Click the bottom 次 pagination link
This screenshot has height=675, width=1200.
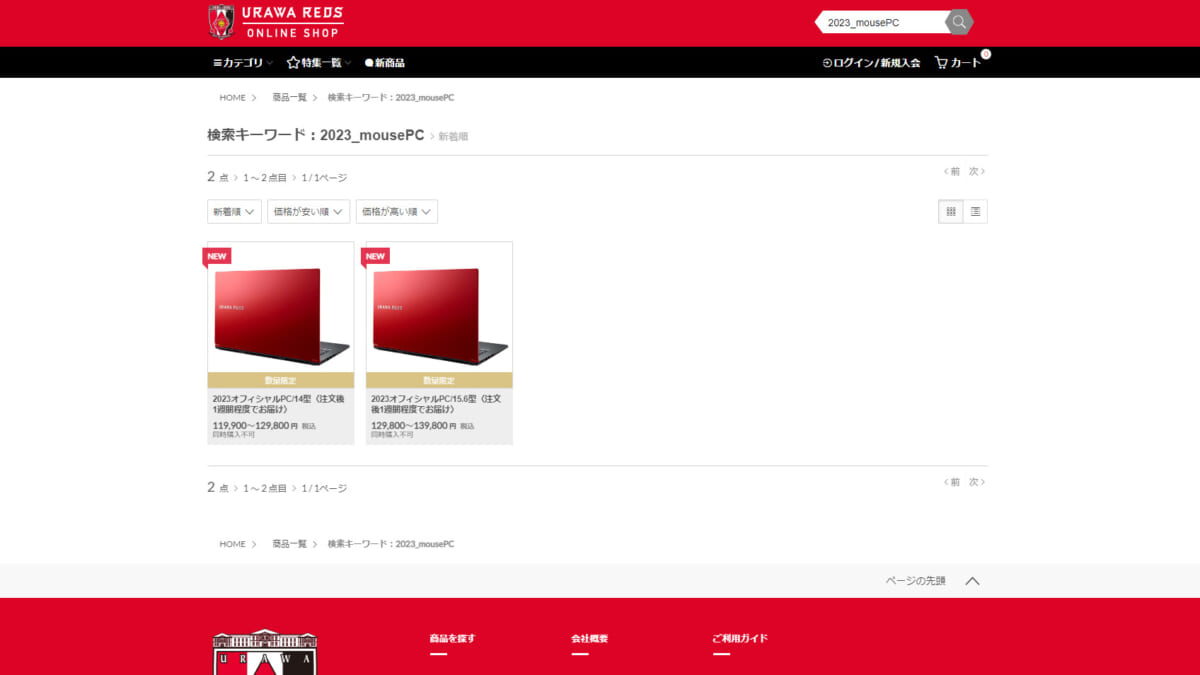[x=977, y=482]
